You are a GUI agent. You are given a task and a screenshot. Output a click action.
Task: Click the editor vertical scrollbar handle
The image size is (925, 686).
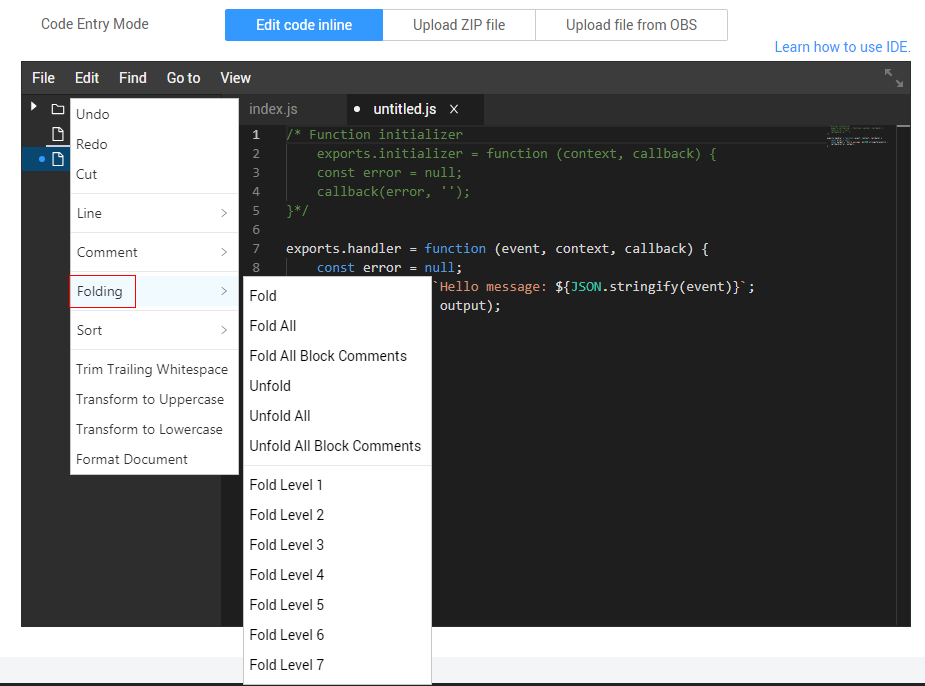tap(903, 126)
